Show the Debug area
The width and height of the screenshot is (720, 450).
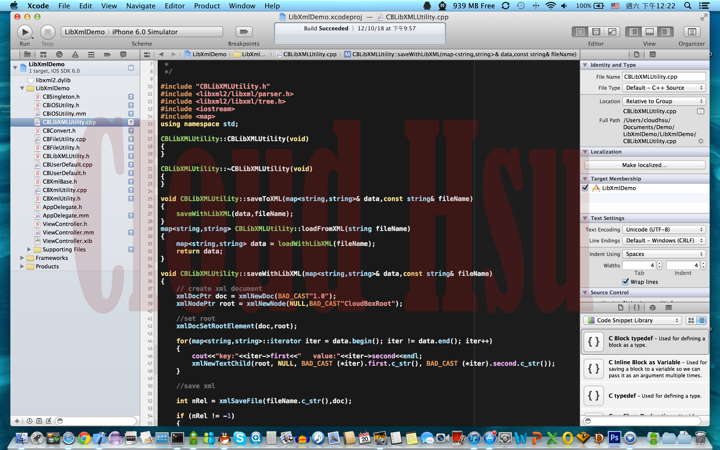point(649,31)
